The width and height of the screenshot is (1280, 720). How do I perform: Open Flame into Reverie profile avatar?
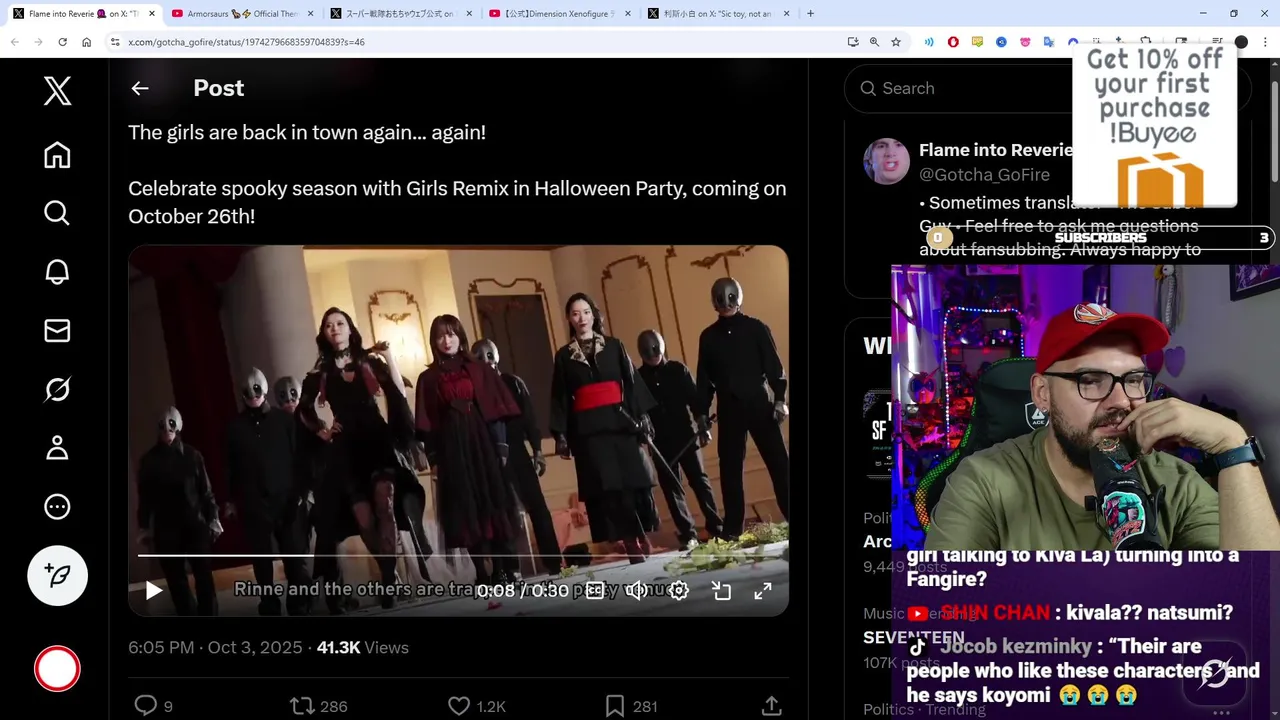pyautogui.click(x=886, y=162)
